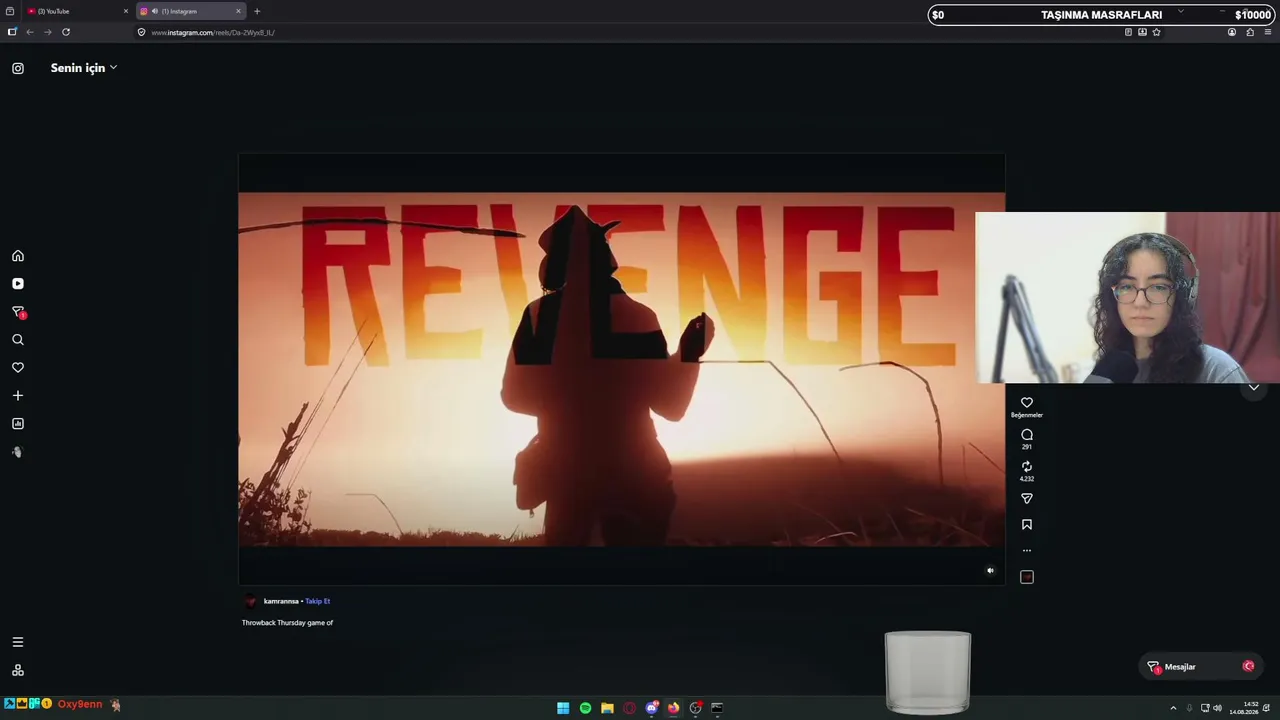Open the profile avatar in left sidebar
1280x720 pixels.
[x=18, y=452]
